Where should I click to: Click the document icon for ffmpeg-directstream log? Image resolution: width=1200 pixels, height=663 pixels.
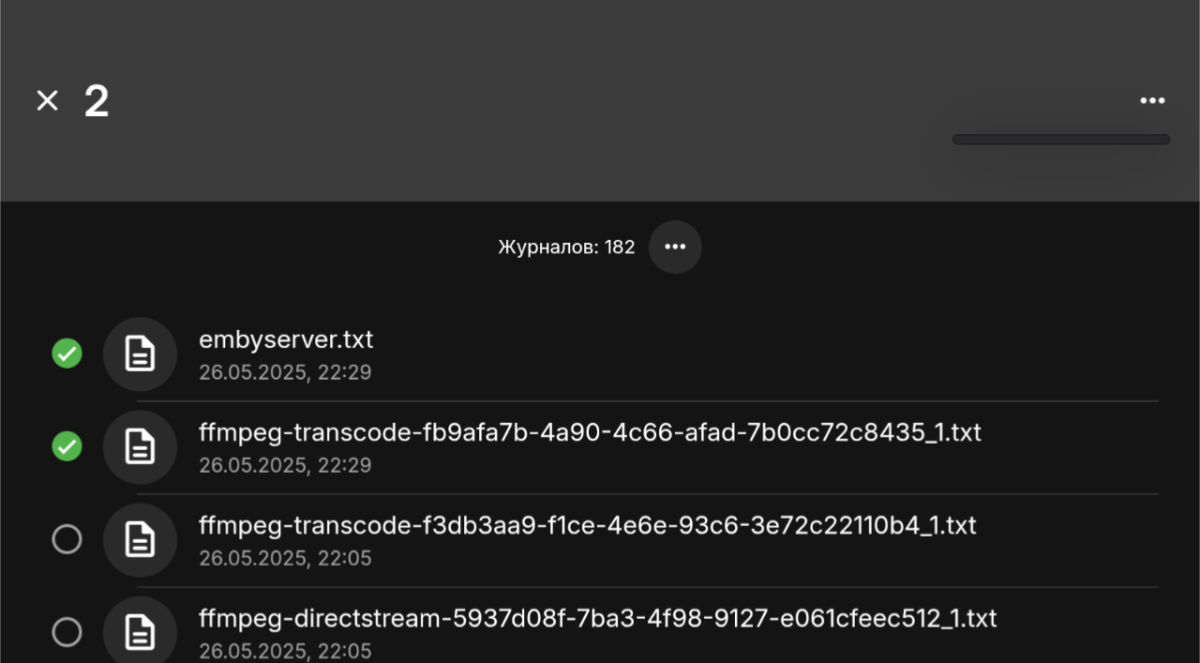(140, 630)
